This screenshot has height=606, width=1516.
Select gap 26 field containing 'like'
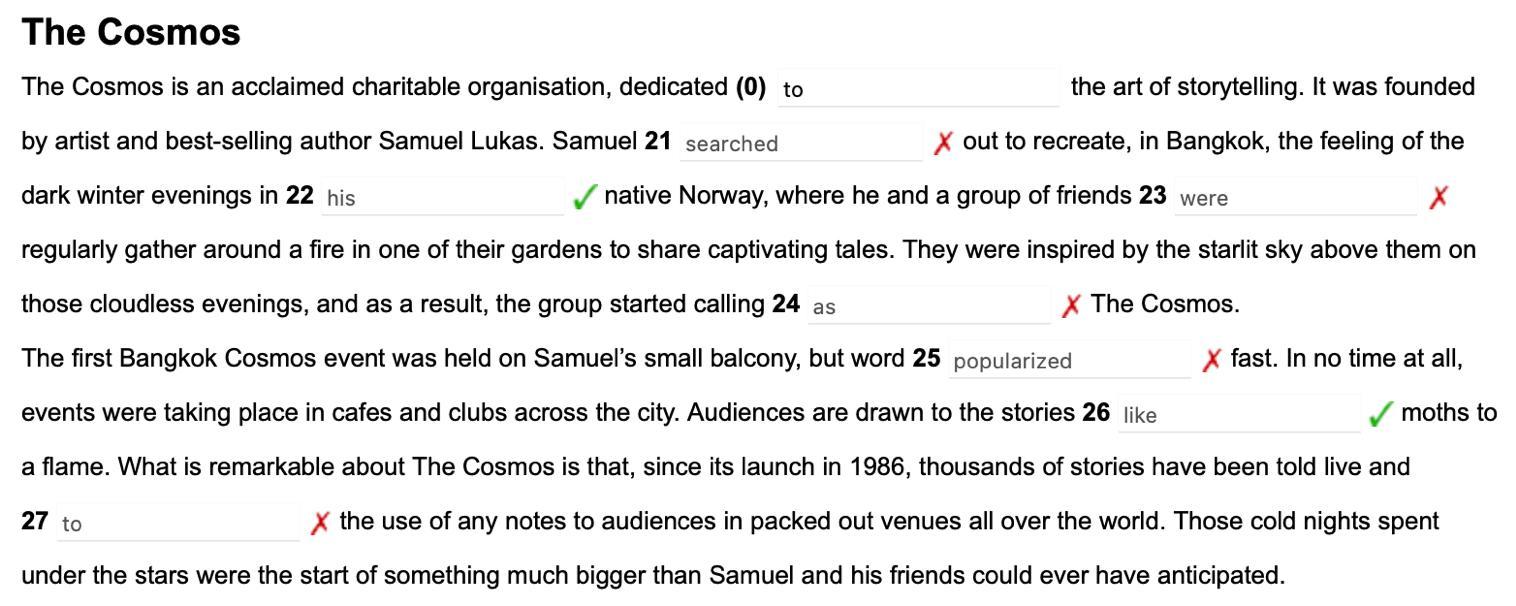1238,414
